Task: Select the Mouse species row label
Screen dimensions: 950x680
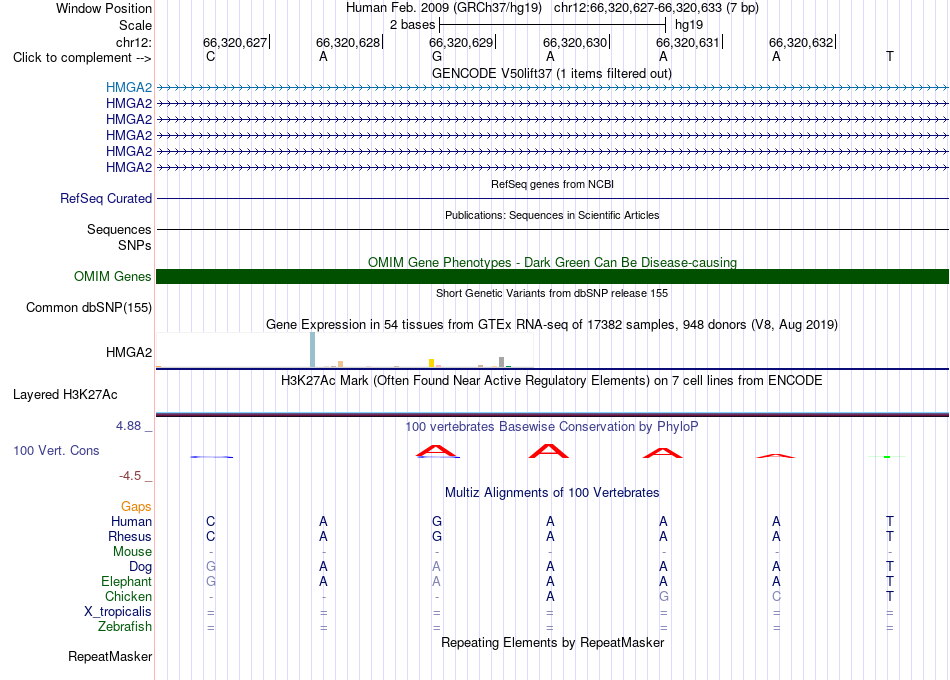Action: (132, 552)
